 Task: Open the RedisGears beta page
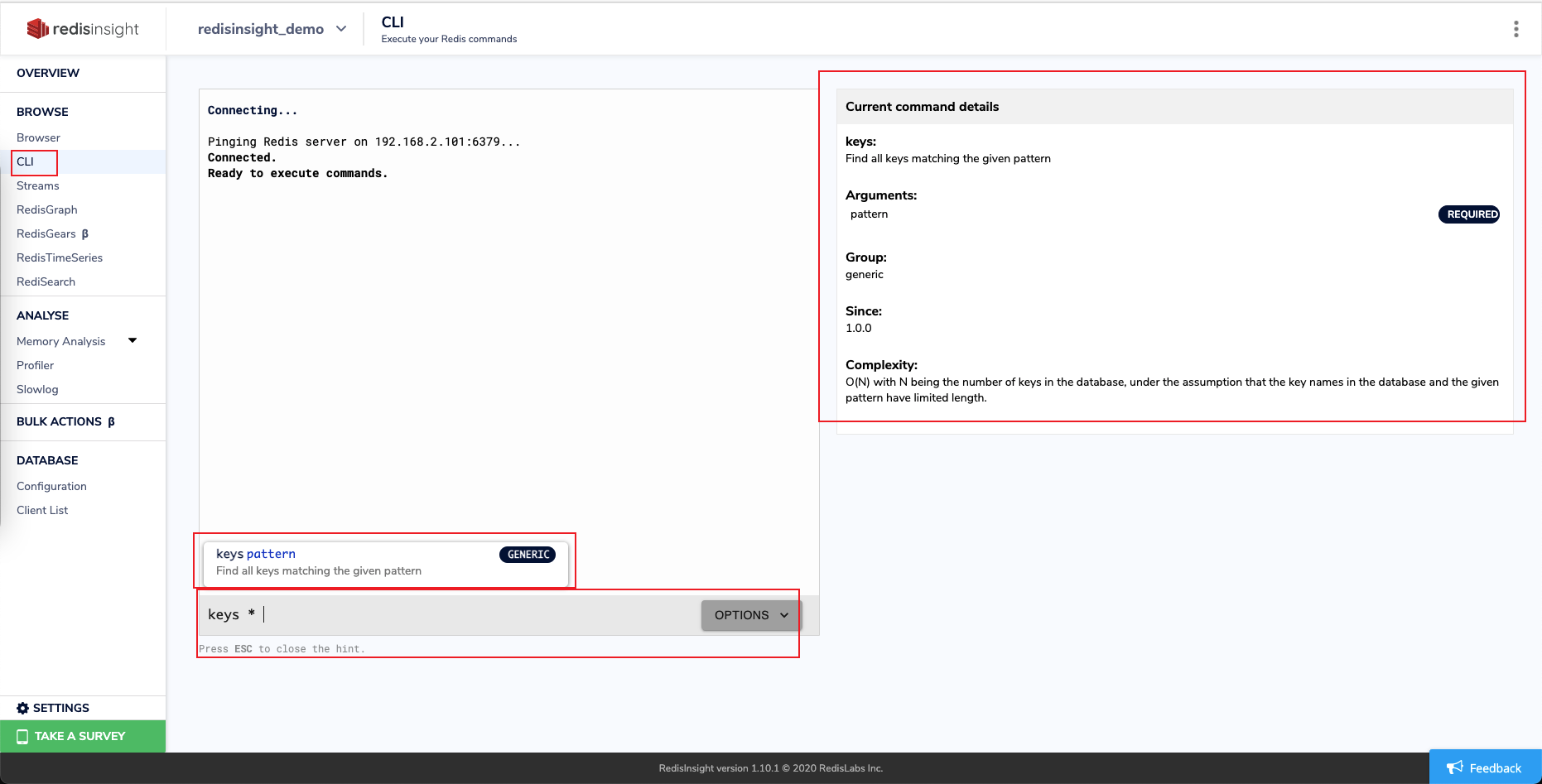[x=52, y=233]
